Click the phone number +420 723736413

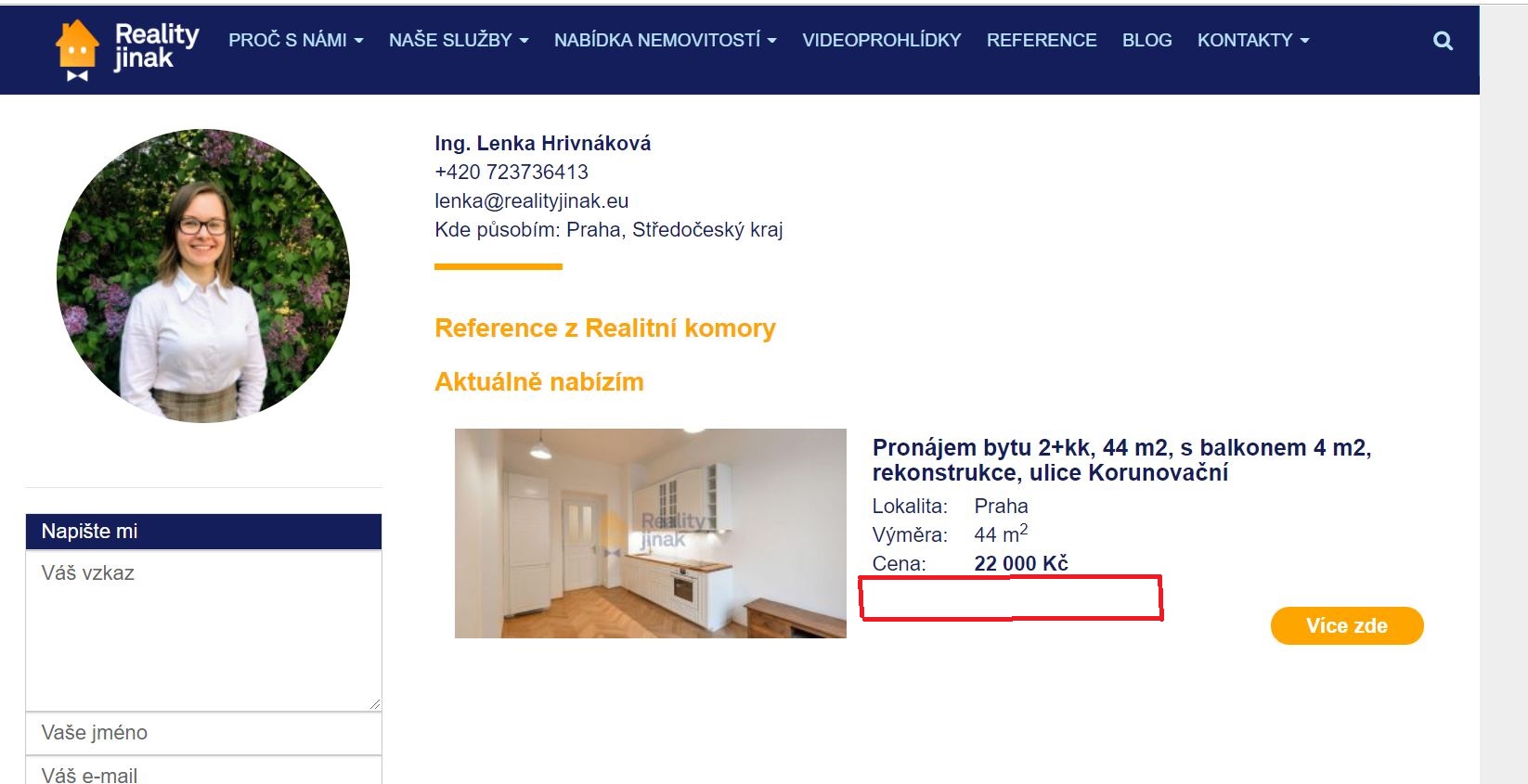pos(511,172)
